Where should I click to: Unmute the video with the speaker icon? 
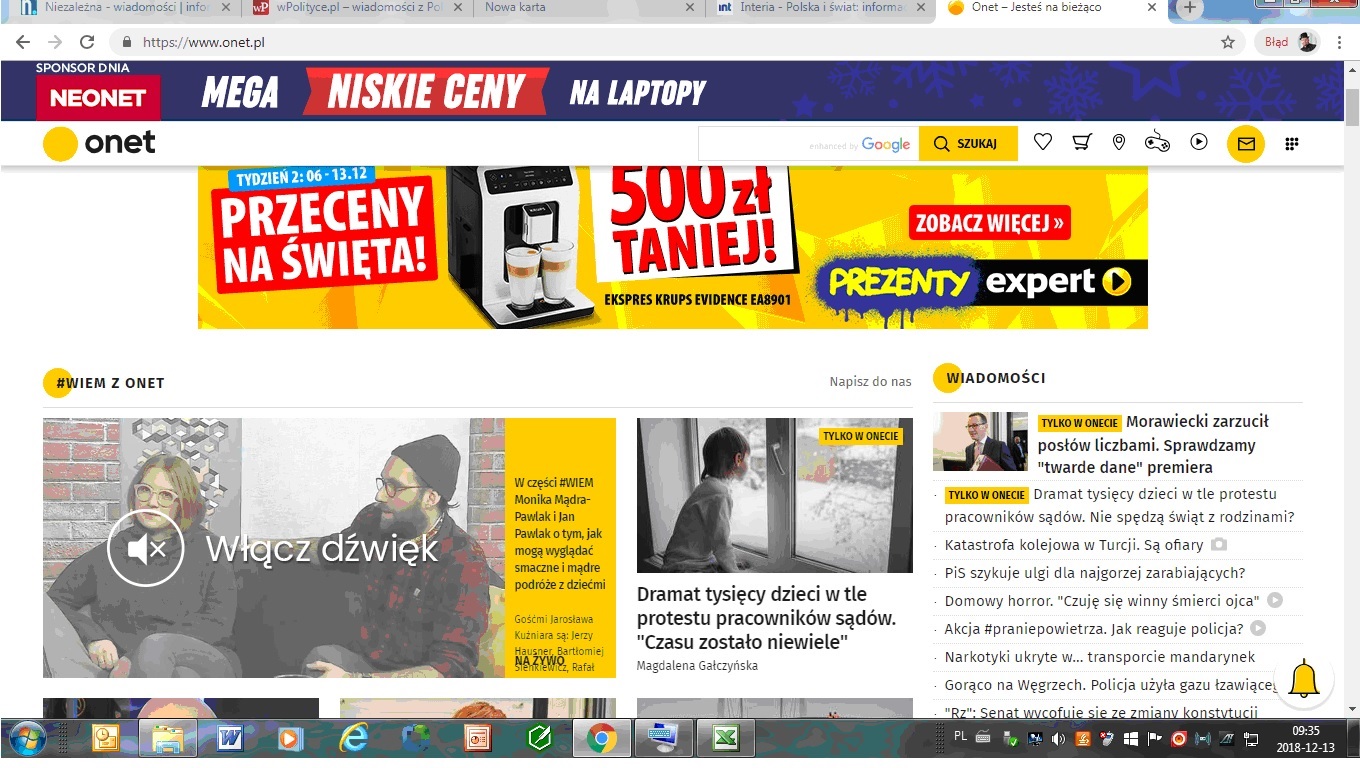pos(146,548)
